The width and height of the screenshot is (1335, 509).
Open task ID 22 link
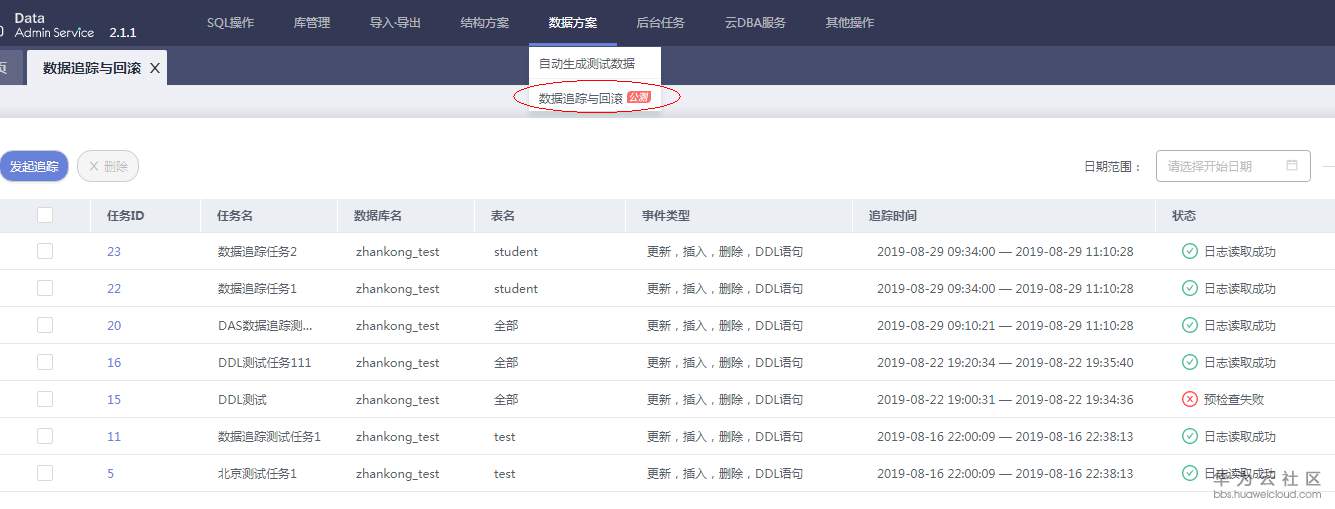pos(114,289)
